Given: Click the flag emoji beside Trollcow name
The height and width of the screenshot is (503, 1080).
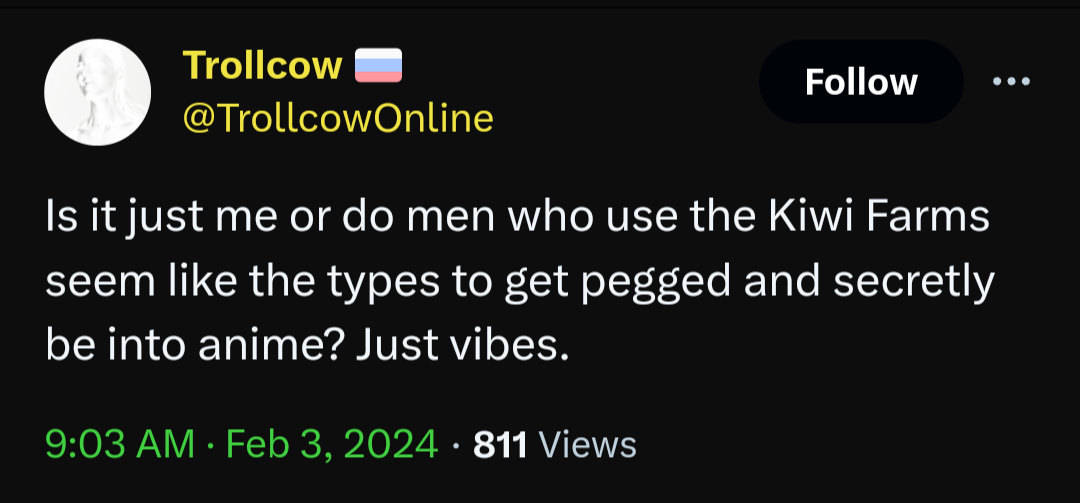Looking at the screenshot, I should (378, 66).
